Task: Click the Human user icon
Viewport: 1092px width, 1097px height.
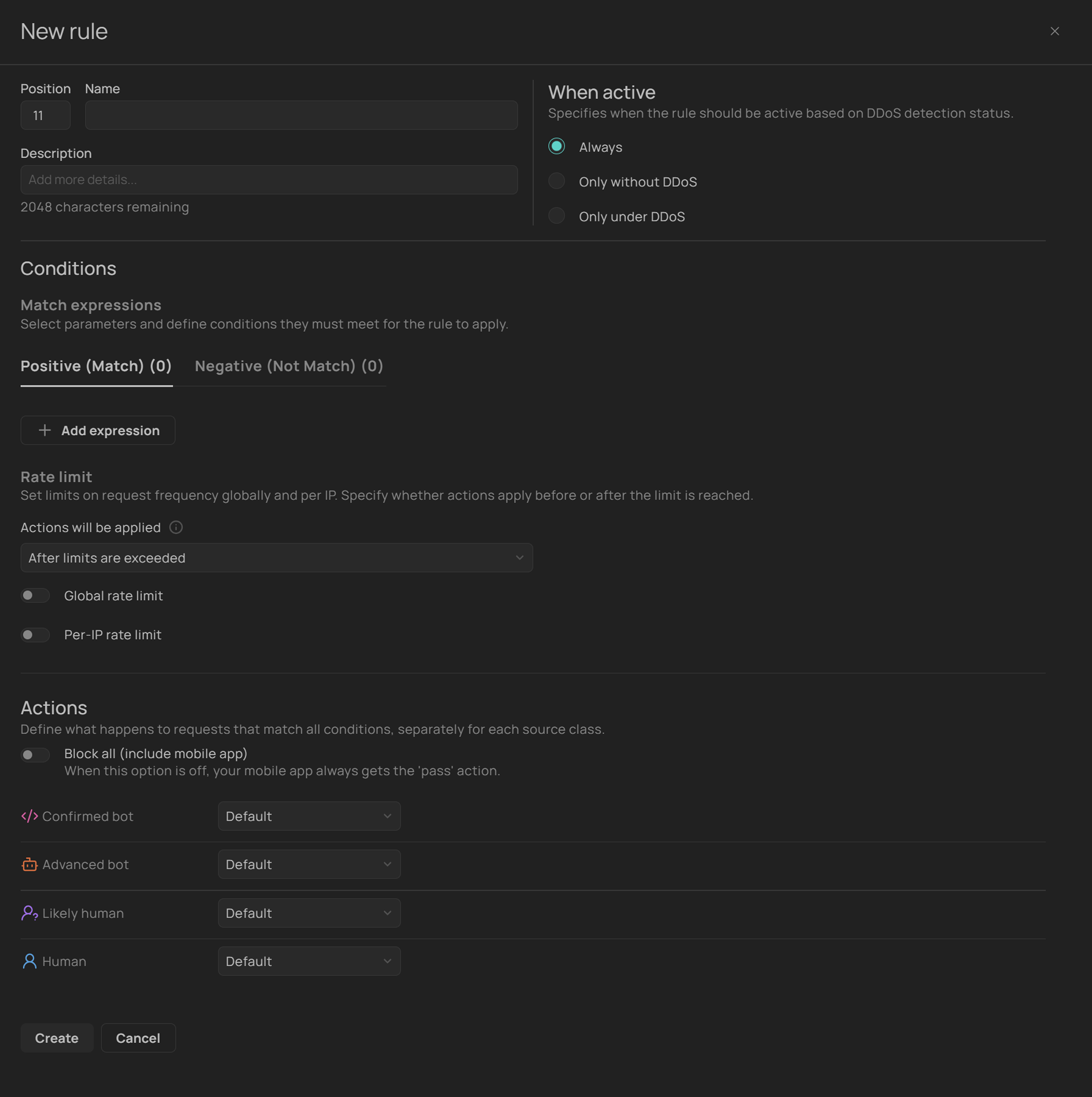Action: point(30,961)
